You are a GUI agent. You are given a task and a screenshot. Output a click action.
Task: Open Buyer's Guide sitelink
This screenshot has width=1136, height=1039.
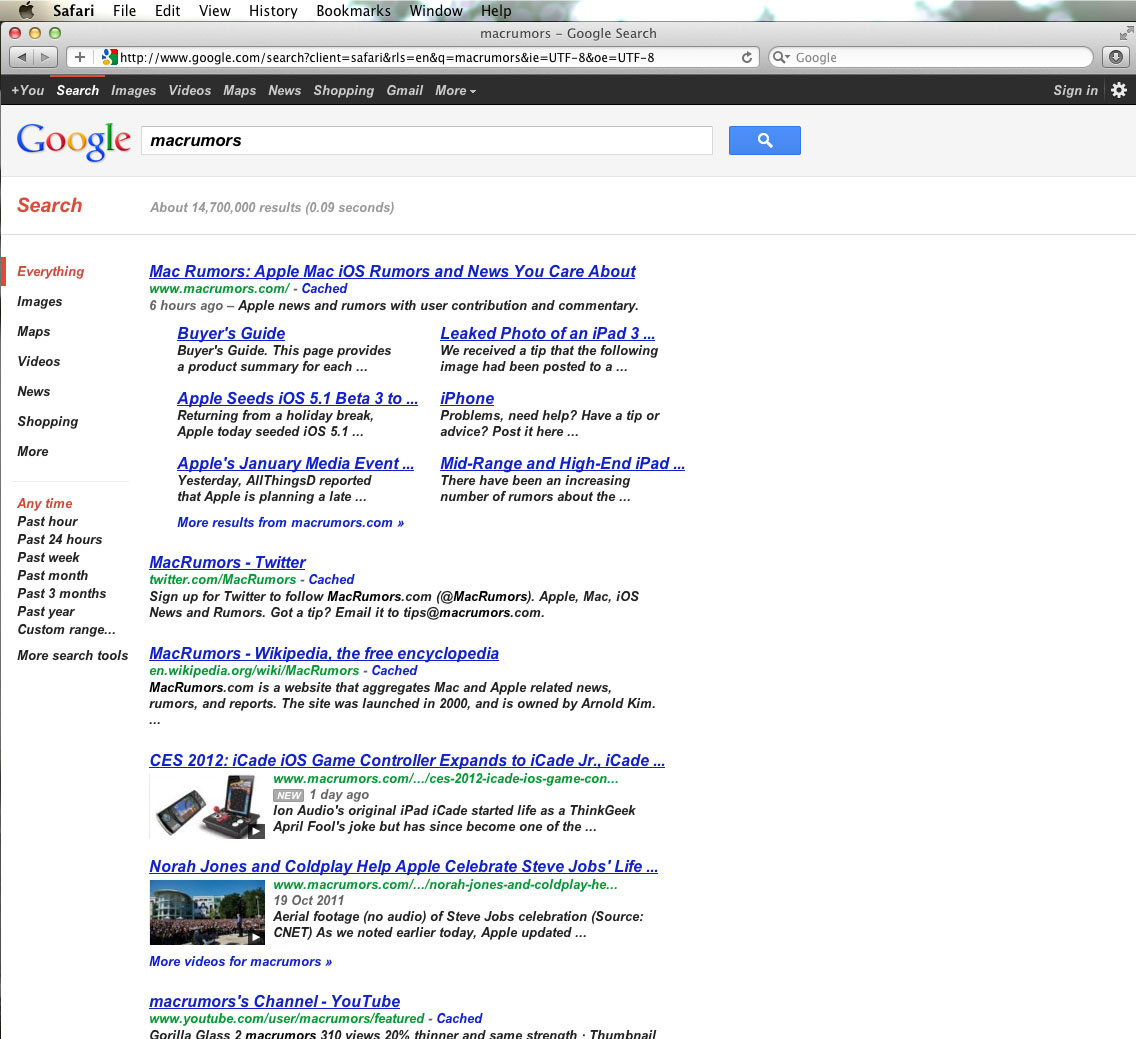pyautogui.click(x=231, y=333)
